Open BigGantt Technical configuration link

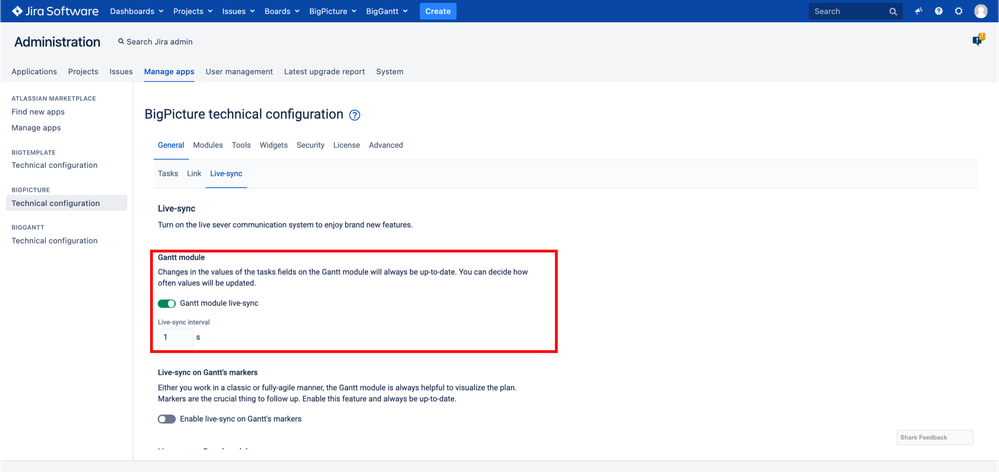[55, 241]
